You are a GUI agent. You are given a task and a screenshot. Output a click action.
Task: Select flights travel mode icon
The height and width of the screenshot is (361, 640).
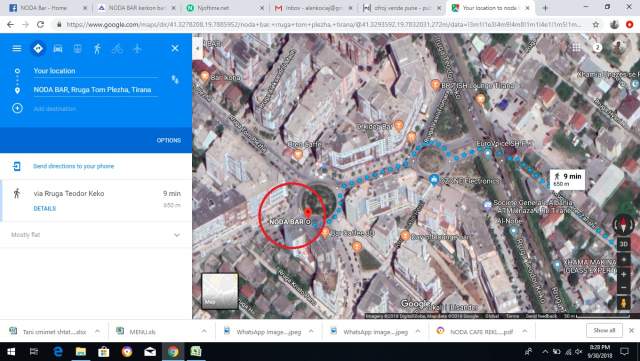[x=137, y=49]
